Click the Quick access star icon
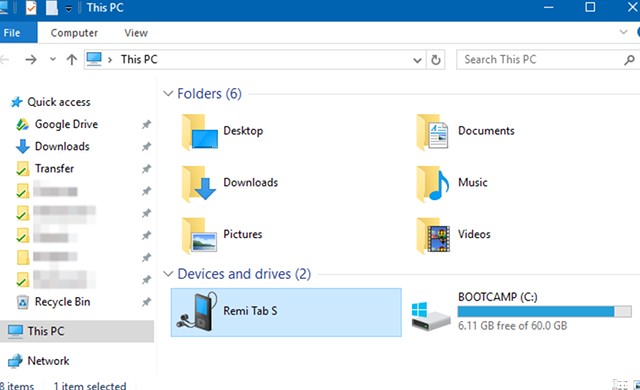This screenshot has width=640, height=390. click(16, 102)
